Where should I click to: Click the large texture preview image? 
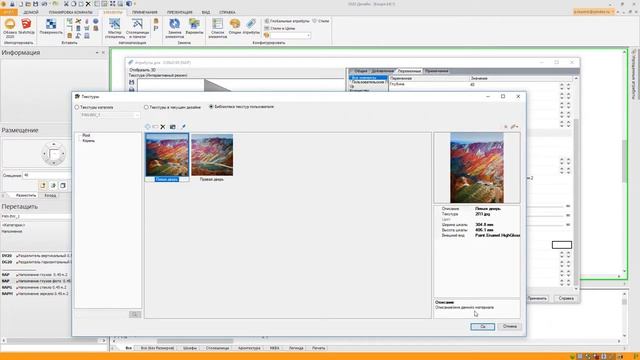477,168
